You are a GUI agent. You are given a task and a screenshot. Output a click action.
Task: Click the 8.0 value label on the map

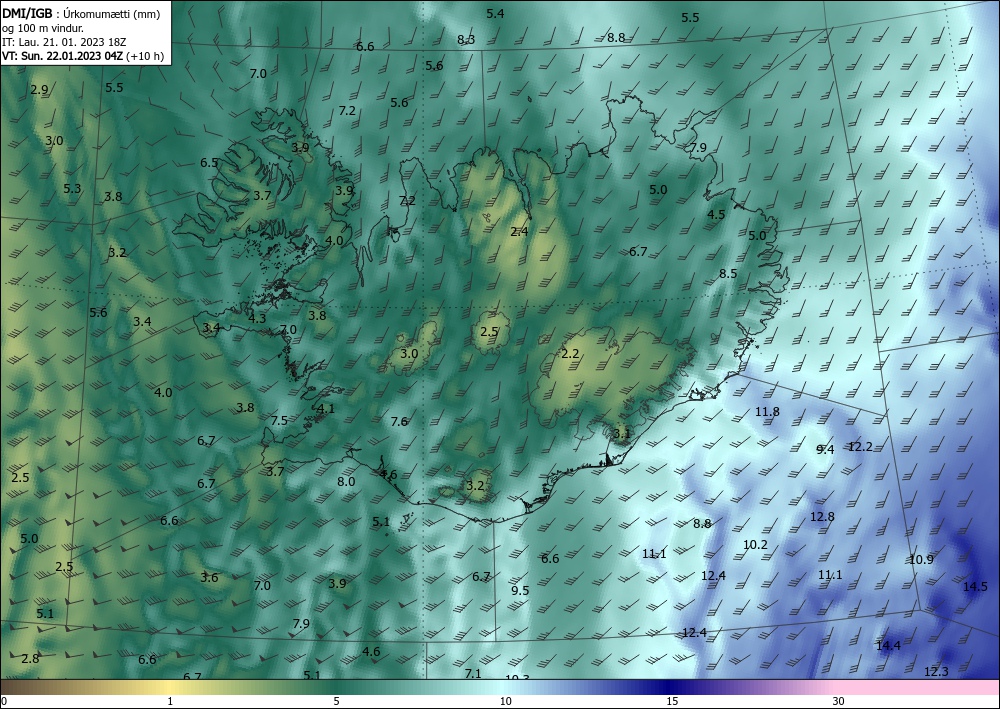(x=346, y=481)
